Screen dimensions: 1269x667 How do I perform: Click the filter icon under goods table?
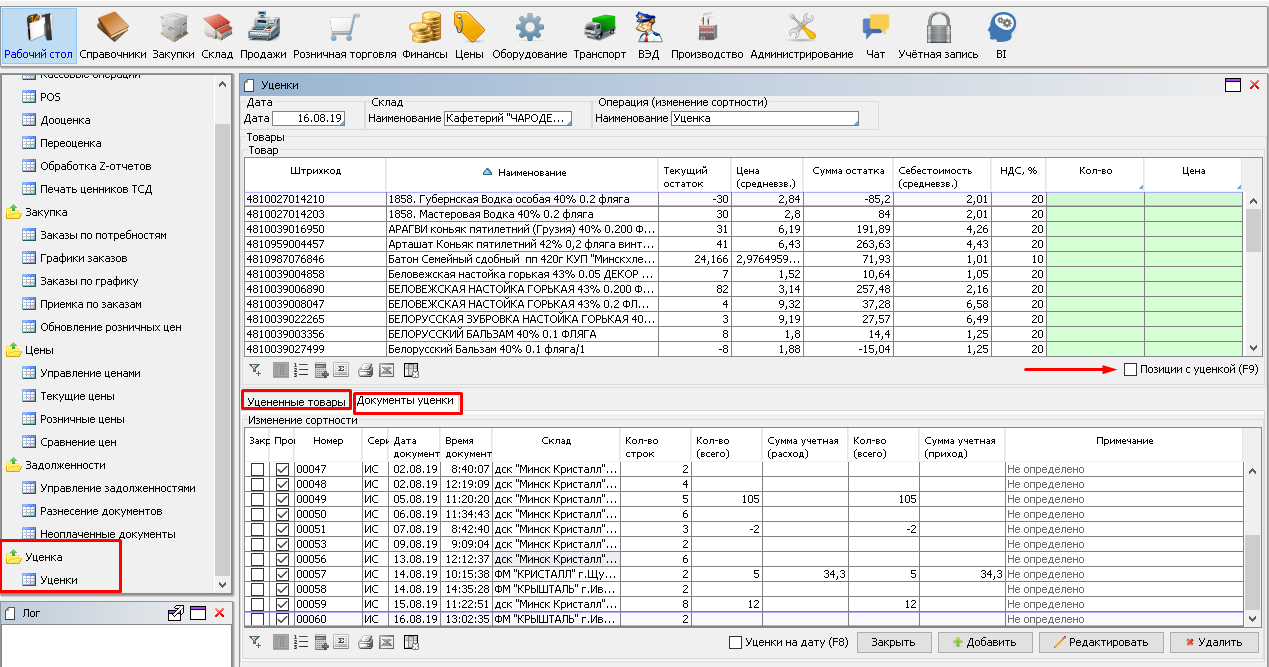point(256,370)
